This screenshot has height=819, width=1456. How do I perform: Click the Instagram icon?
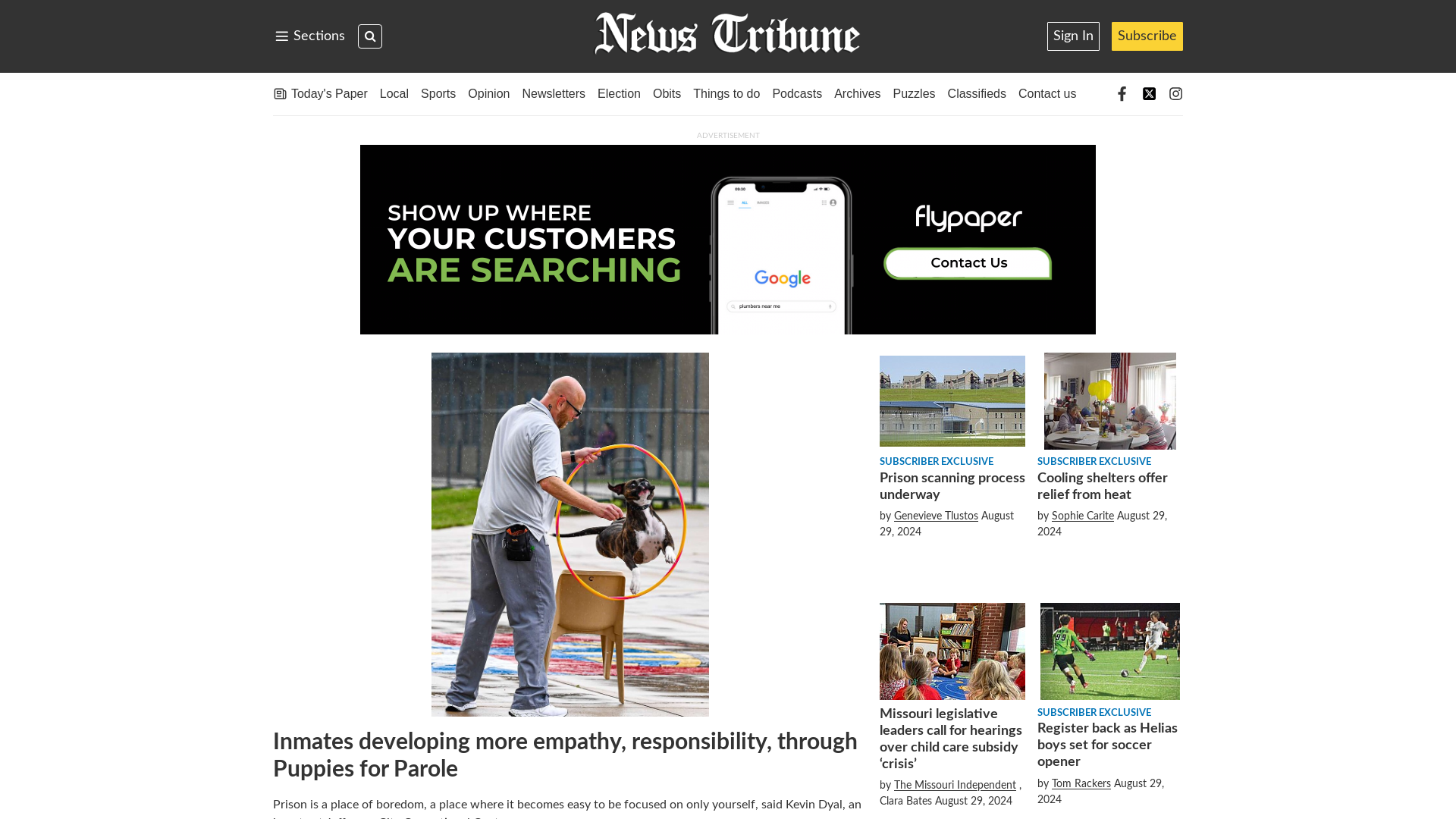coord(1176,93)
